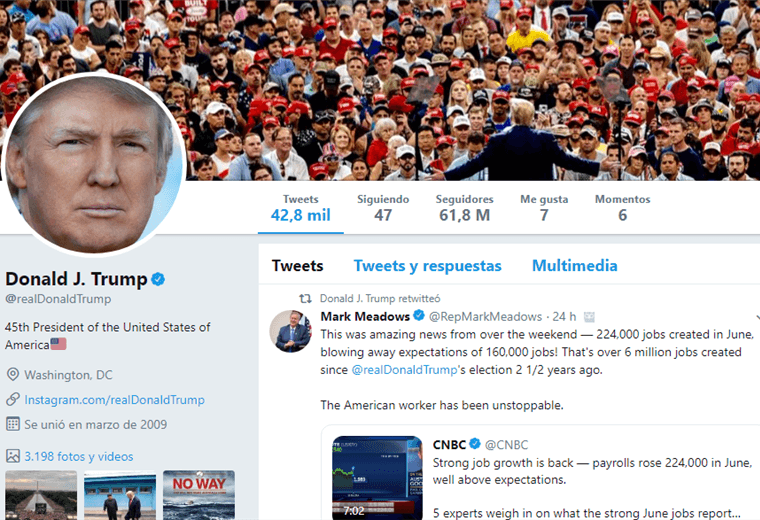
Task: Switch to the Multimedia tab
Action: click(x=575, y=266)
